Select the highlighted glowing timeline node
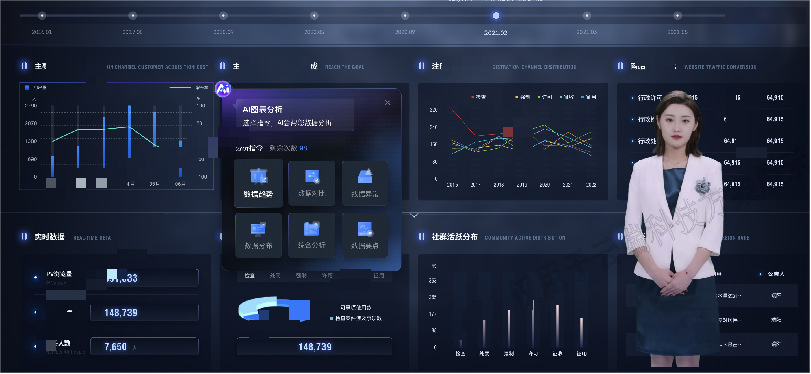811x374 pixels. click(x=495, y=16)
